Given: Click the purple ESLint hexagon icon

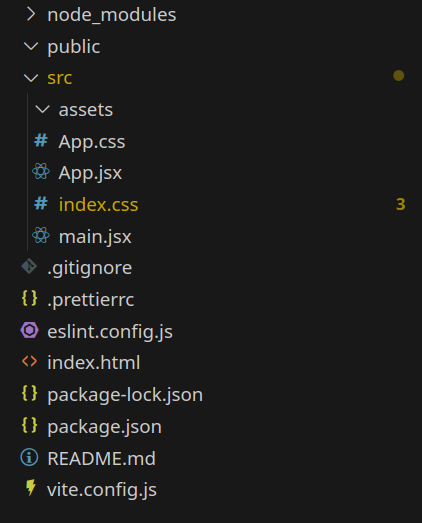Looking at the screenshot, I should point(29,330).
